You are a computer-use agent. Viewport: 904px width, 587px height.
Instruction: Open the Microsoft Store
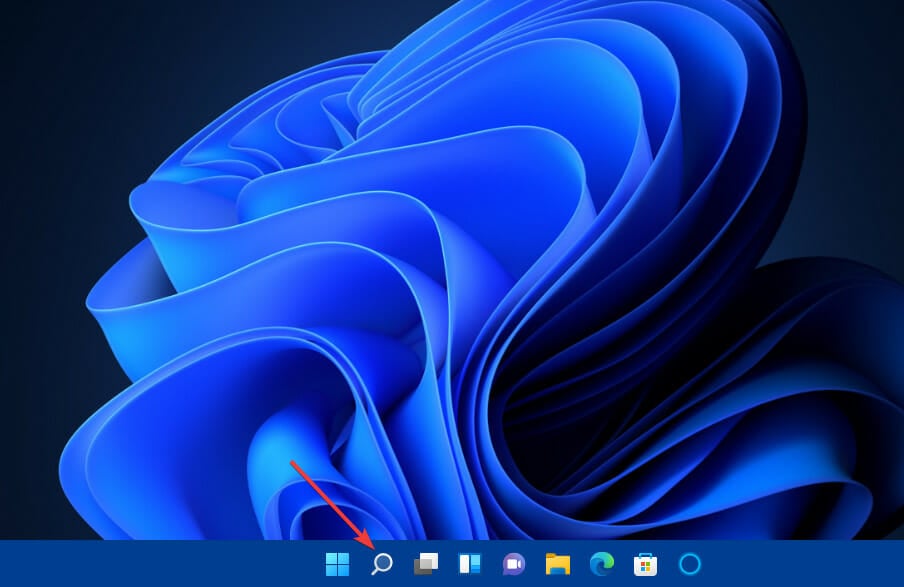[645, 564]
